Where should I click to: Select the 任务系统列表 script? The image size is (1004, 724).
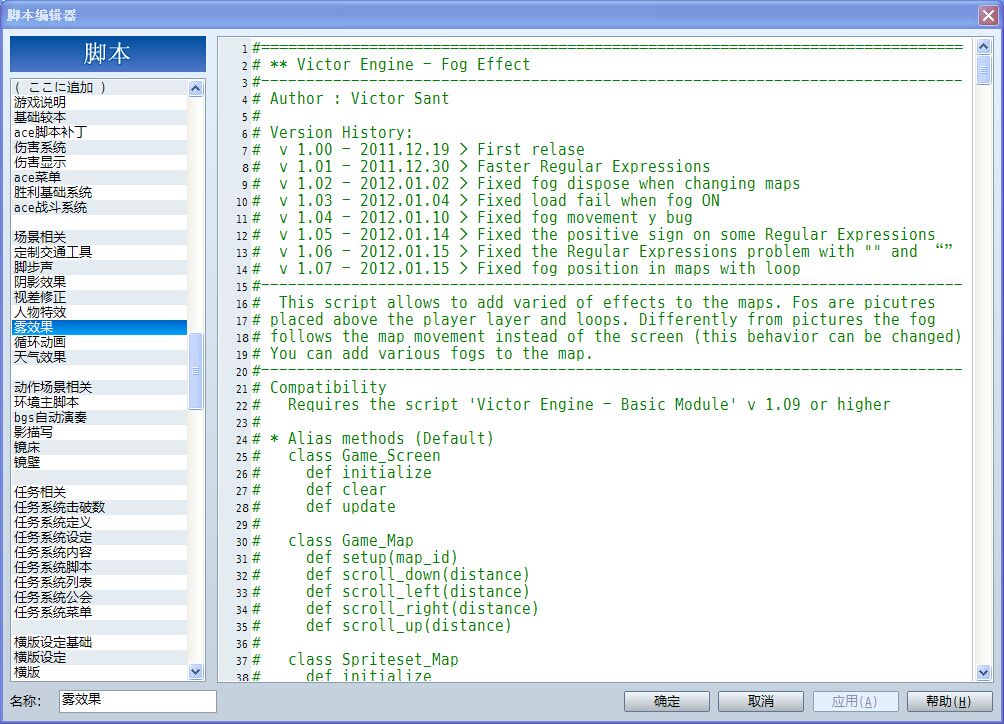pyautogui.click(x=100, y=582)
